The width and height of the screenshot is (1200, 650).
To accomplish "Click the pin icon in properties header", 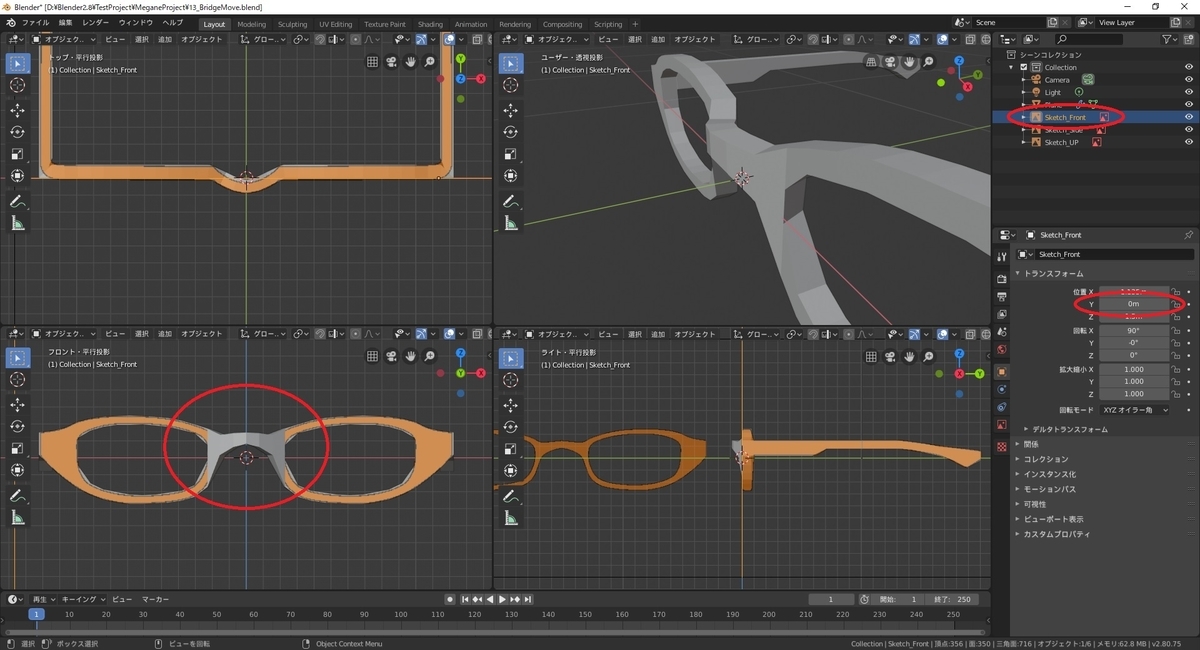I will pos(1188,235).
